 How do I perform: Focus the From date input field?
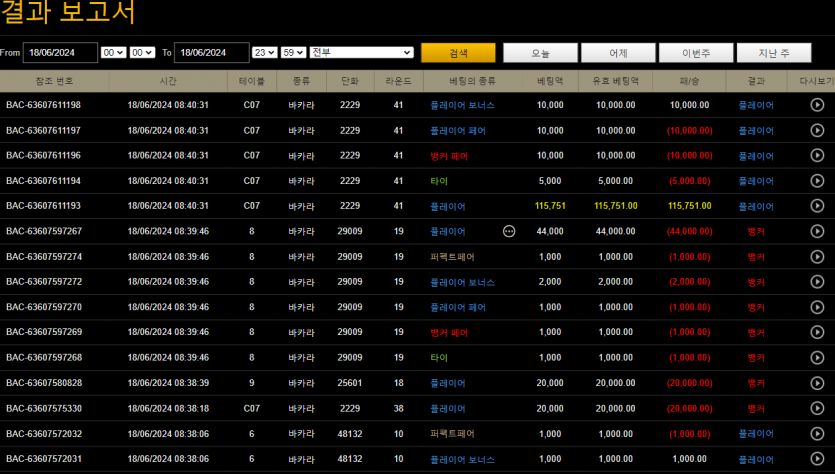point(60,53)
